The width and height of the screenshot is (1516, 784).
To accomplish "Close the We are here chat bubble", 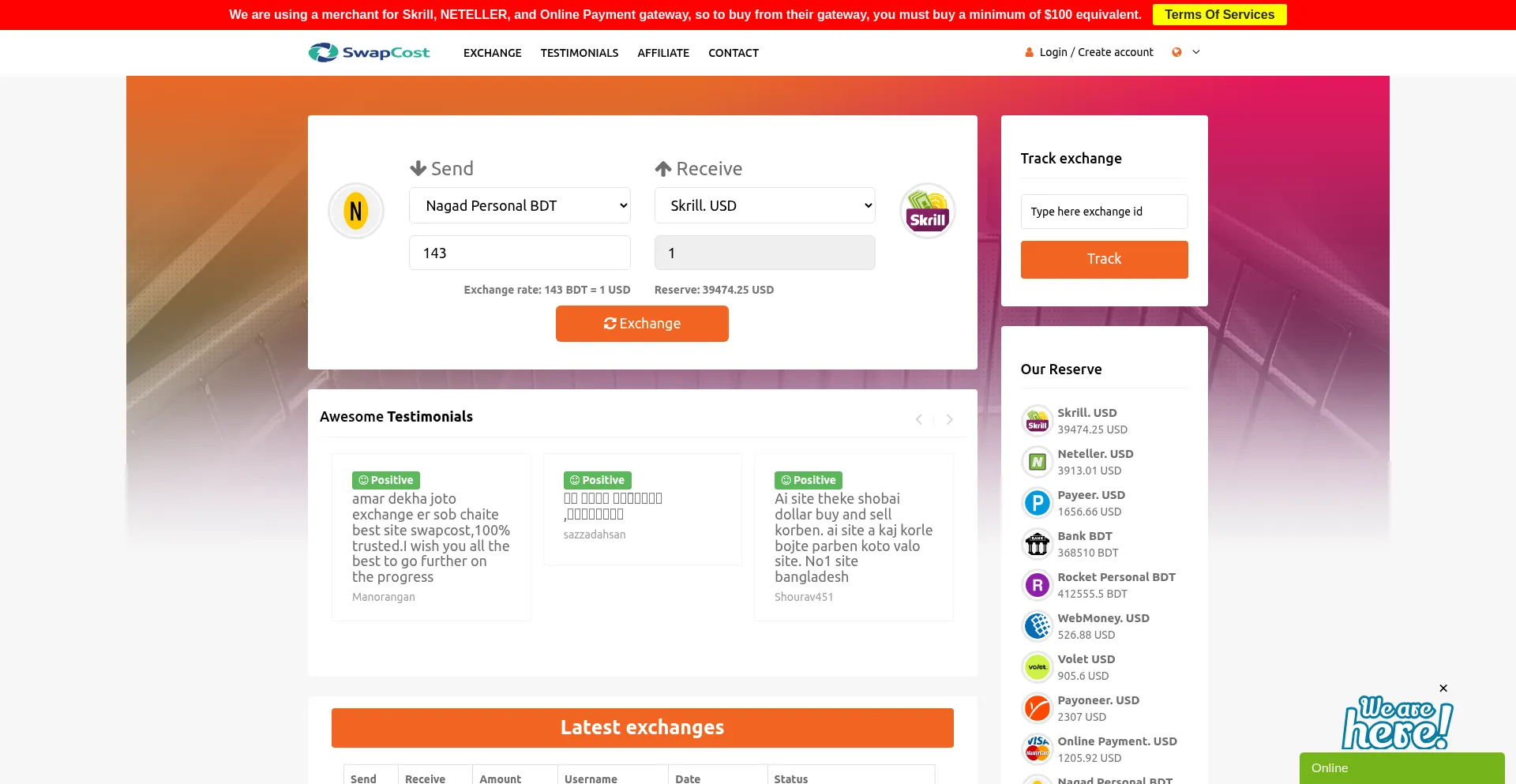I will pos(1443,688).
